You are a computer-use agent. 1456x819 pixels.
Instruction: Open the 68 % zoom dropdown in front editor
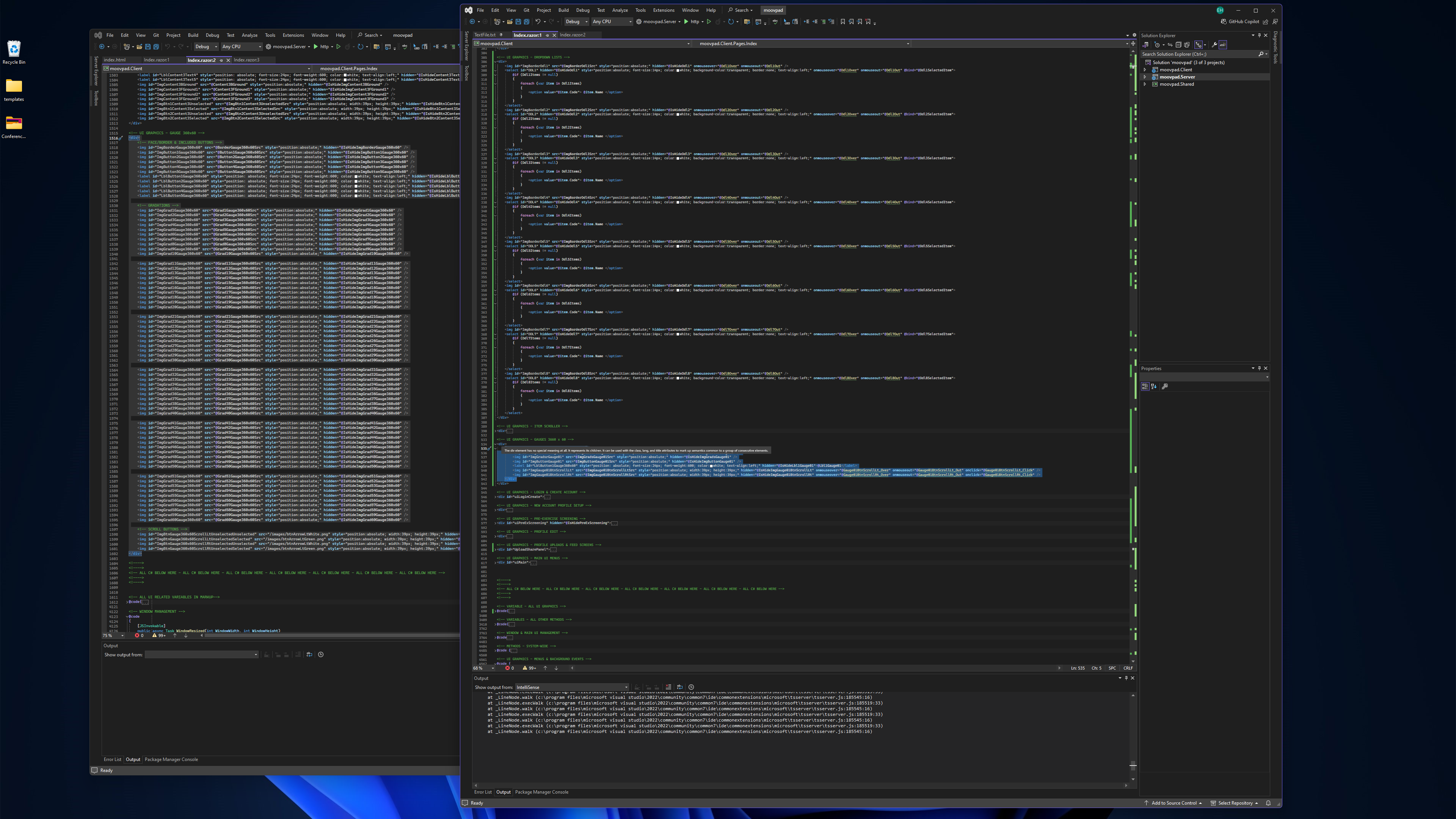coord(485,668)
